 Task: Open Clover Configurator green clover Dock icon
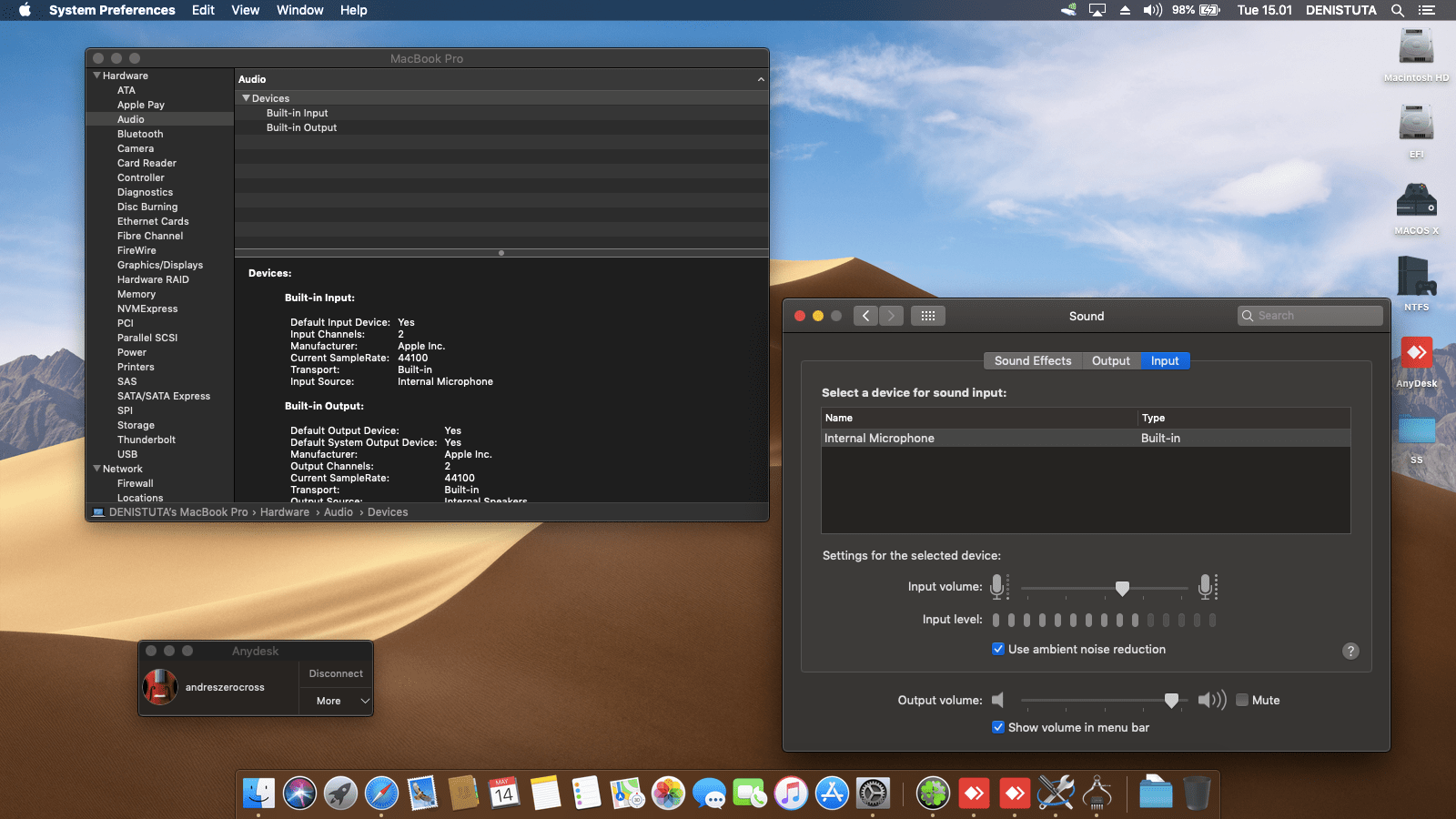(933, 794)
